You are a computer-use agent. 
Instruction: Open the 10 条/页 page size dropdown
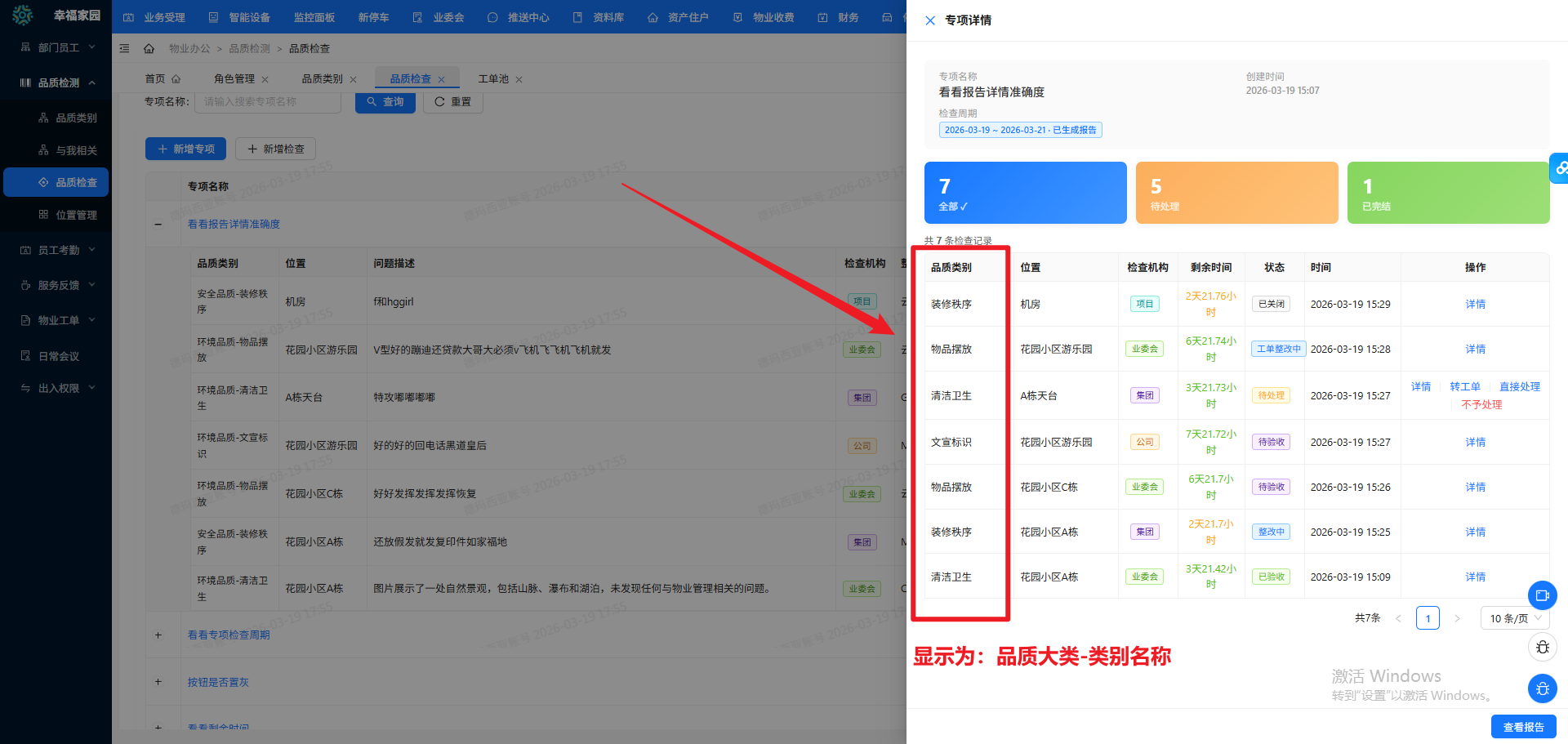point(1514,618)
